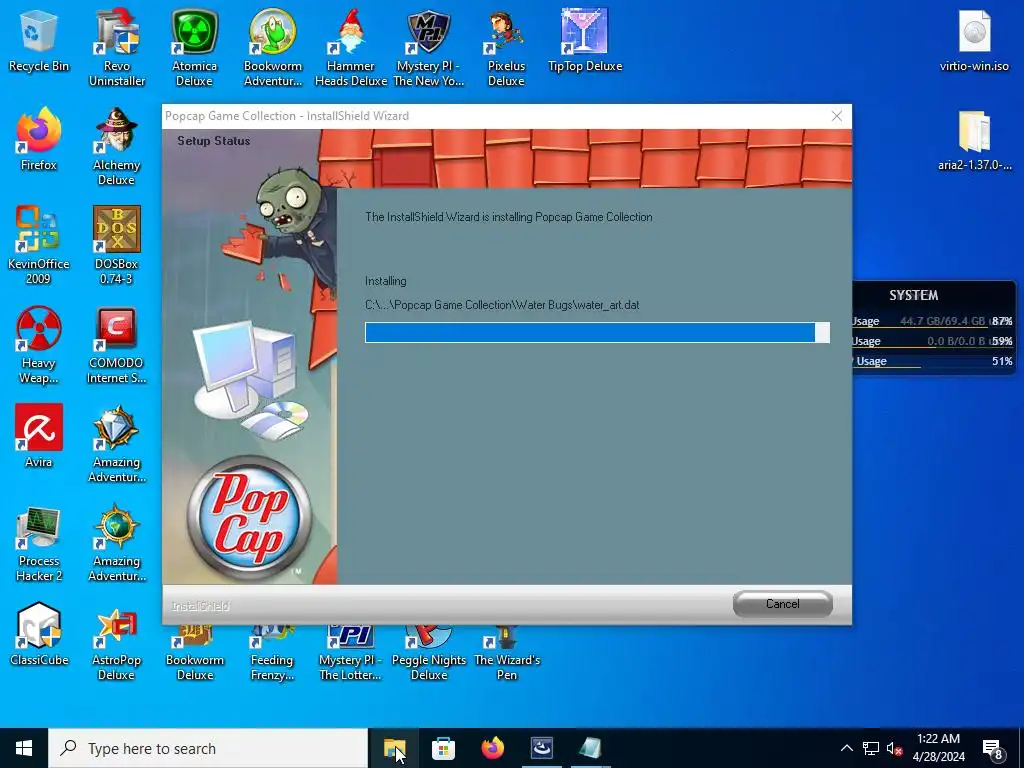Click the water_art.dat file path text
The height and width of the screenshot is (768, 1024).
pos(502,305)
